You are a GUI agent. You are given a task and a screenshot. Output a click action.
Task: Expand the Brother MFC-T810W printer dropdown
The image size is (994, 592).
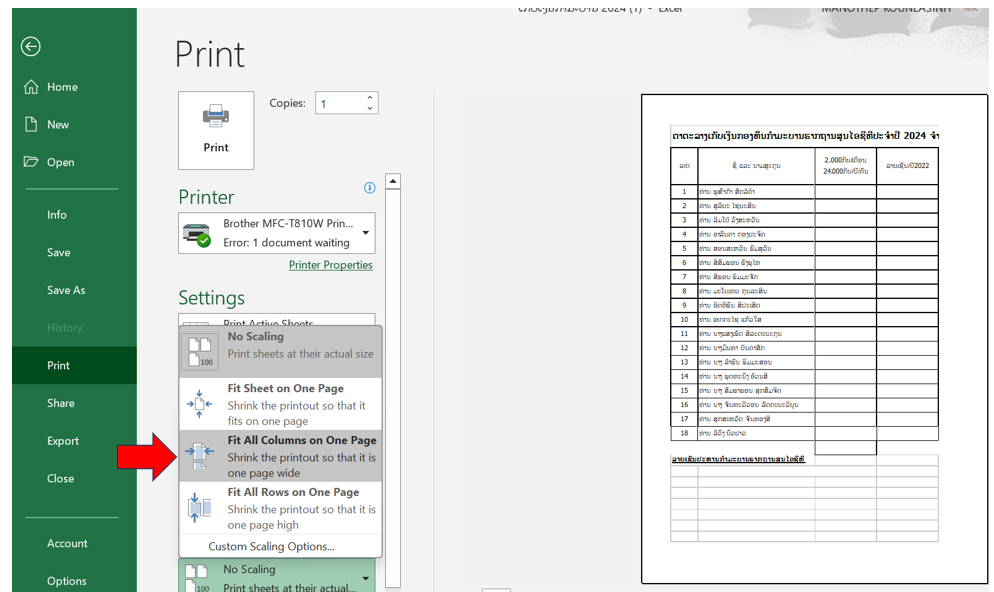(365, 234)
